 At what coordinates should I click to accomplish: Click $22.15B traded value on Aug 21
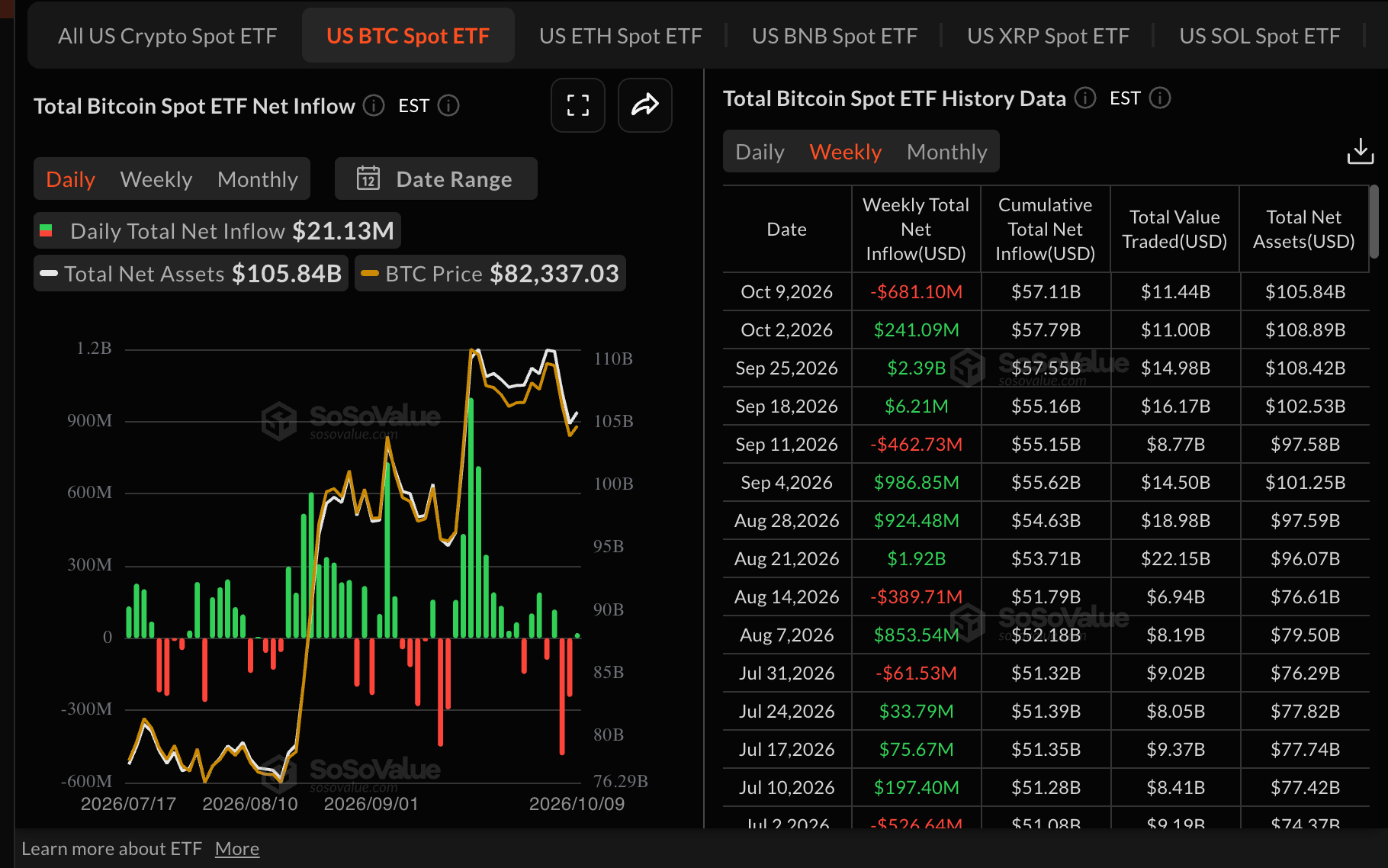1175,559
